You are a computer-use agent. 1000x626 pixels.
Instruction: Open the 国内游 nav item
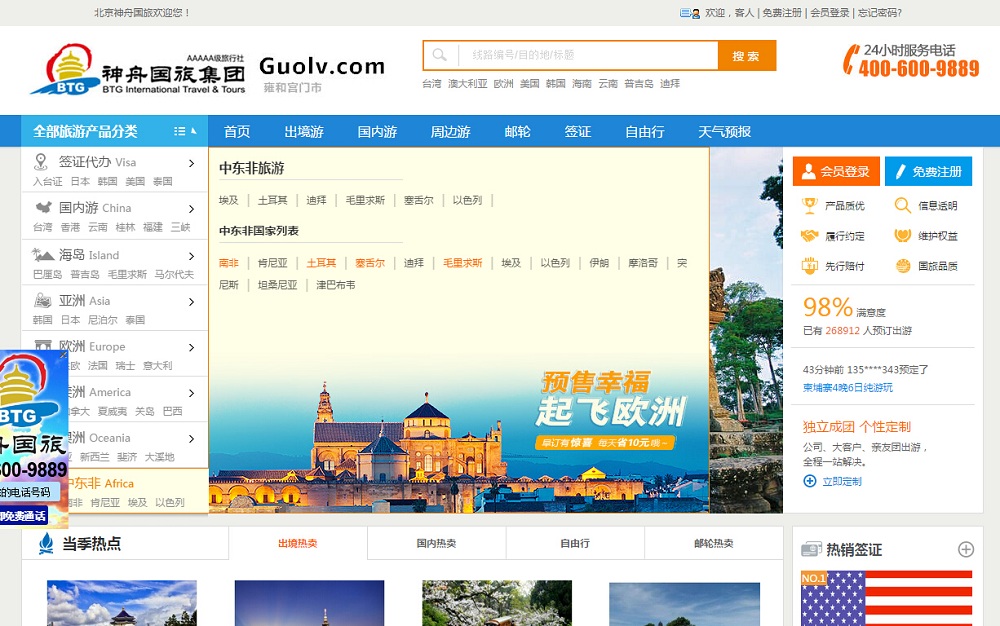pos(378,132)
